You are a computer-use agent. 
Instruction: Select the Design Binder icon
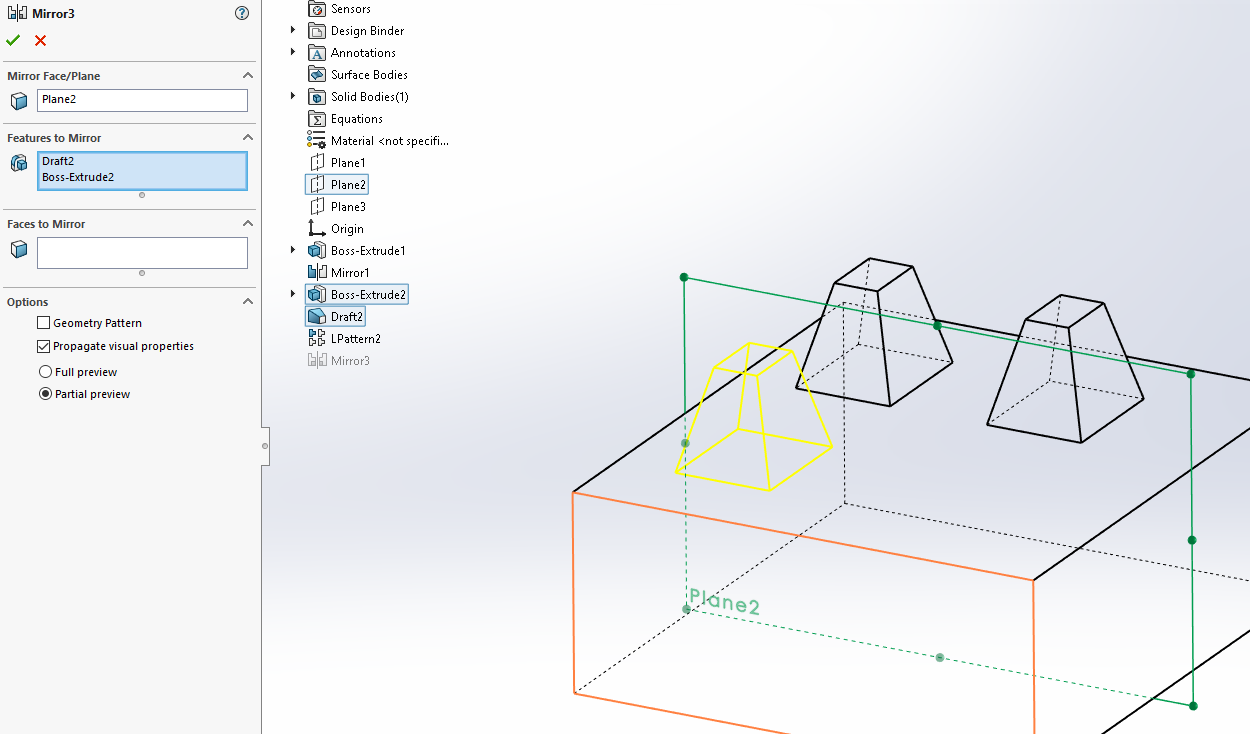pos(317,31)
